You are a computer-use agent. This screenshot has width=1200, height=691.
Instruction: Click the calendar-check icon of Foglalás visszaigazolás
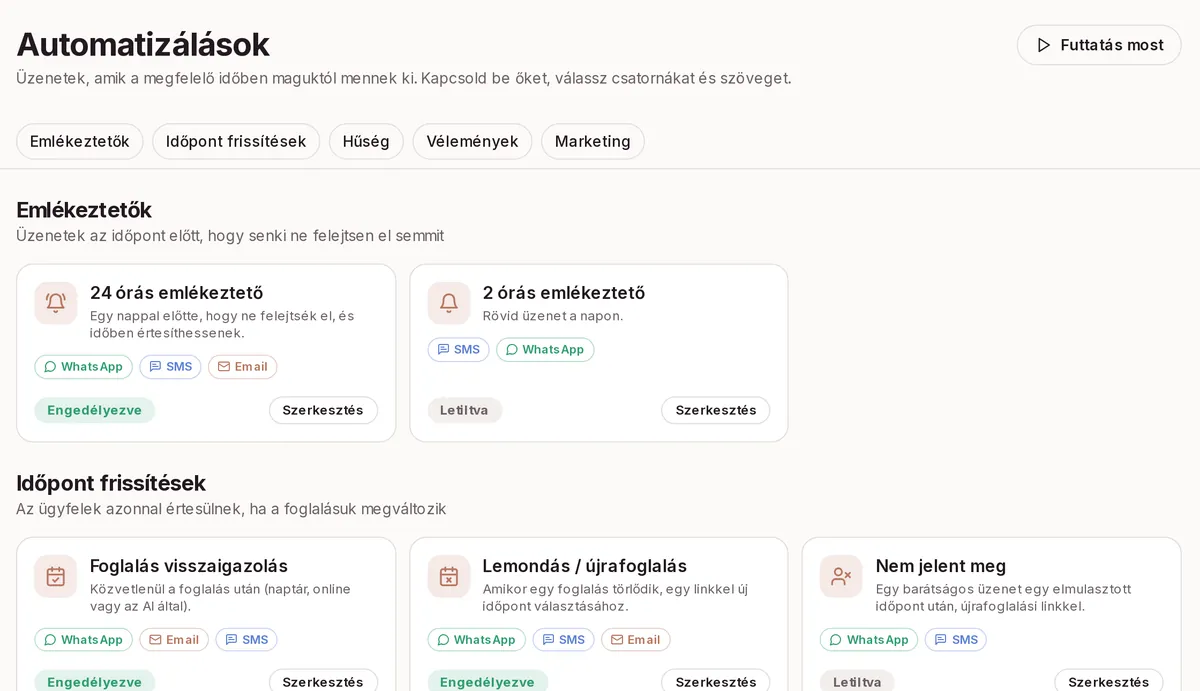56,576
